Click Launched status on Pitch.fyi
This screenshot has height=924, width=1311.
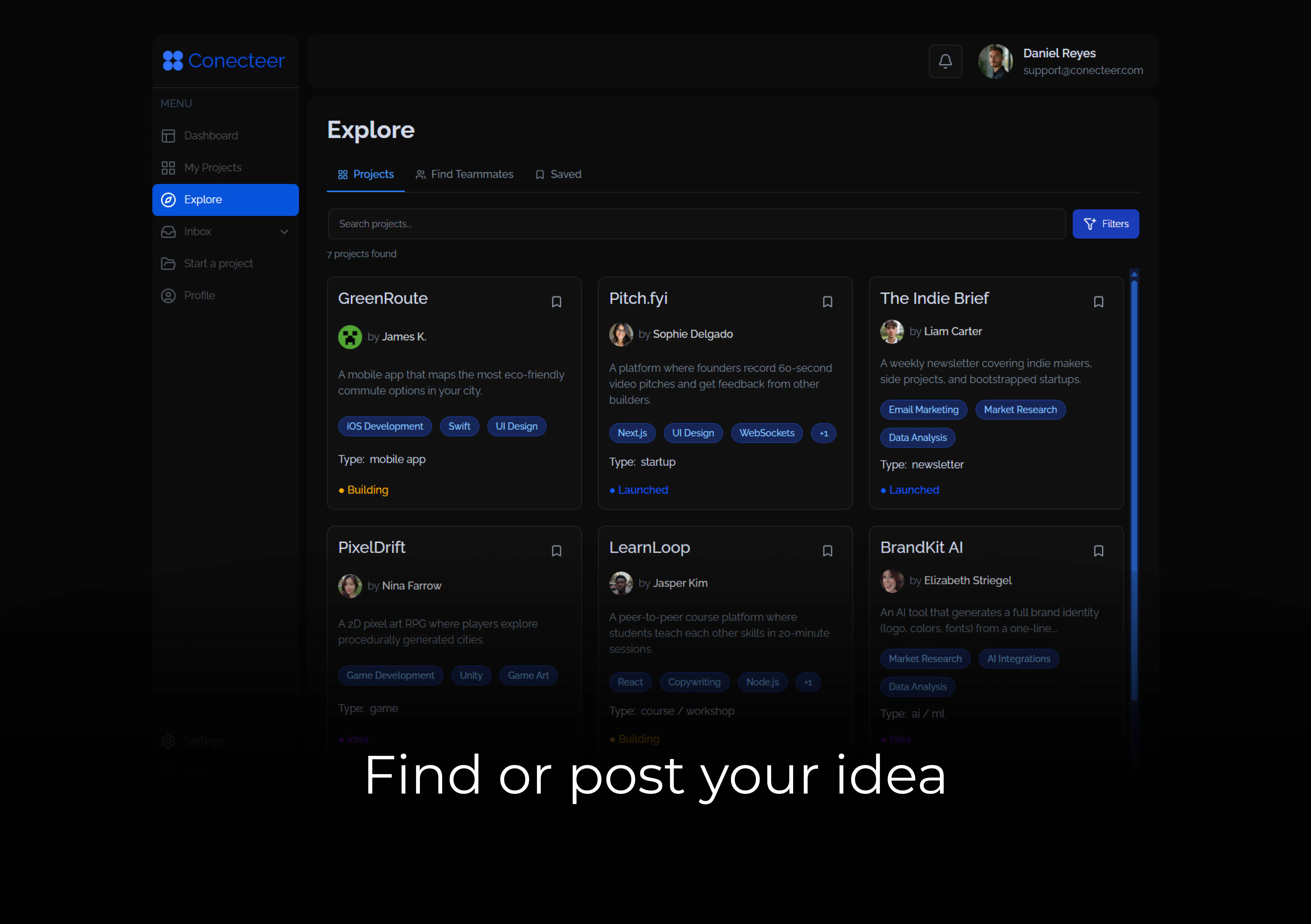(x=639, y=490)
